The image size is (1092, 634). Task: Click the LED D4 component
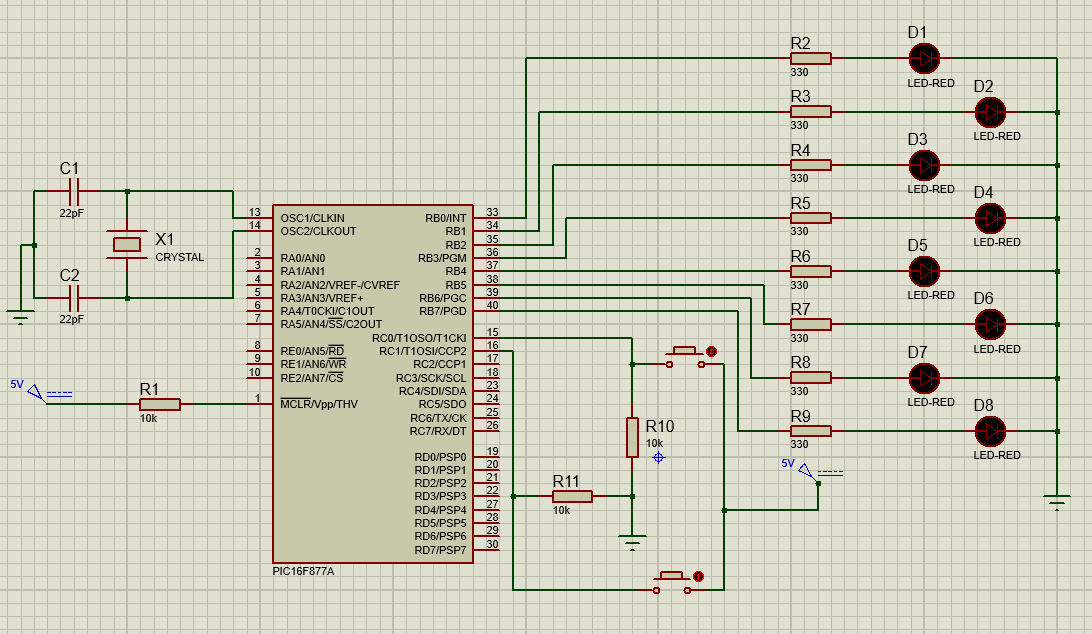990,218
